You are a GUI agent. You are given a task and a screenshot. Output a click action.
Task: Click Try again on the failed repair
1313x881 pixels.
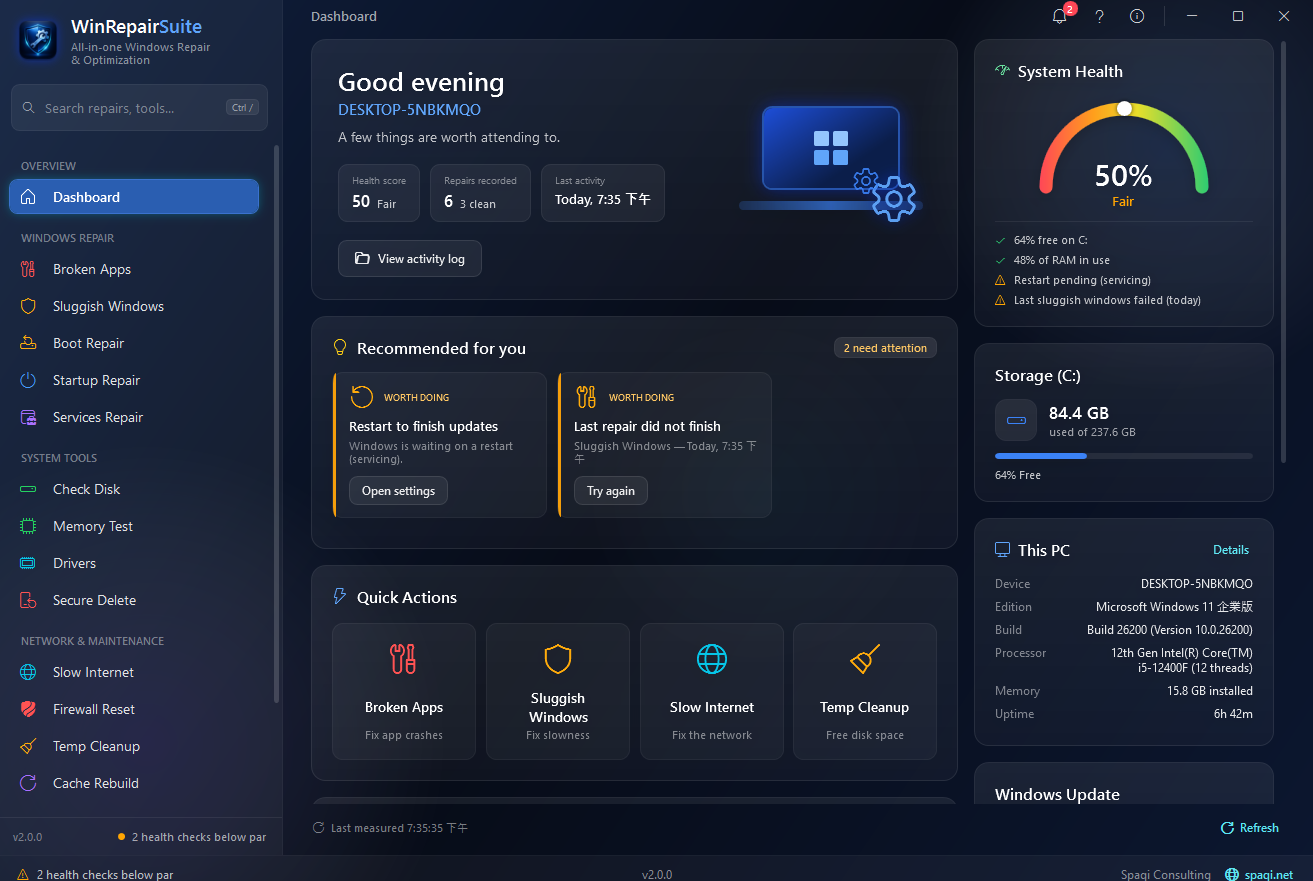611,491
